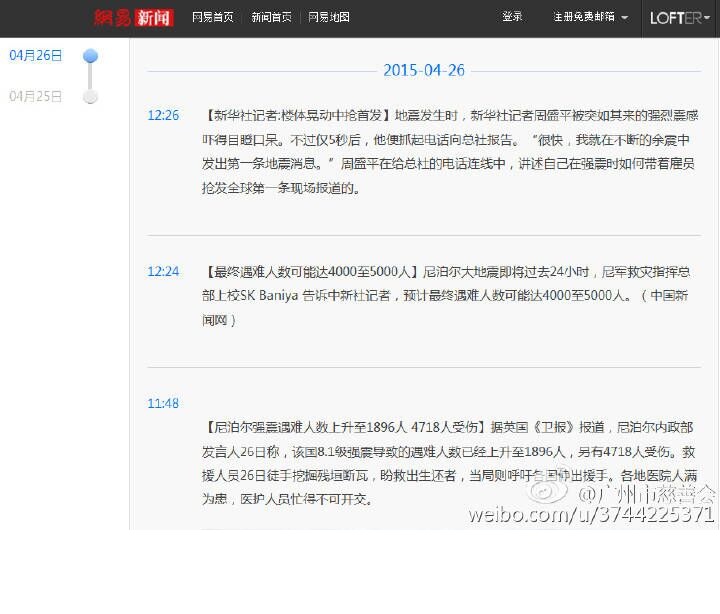Open the LOFTER dropdown menu
720x614 pixels.
click(x=679, y=17)
